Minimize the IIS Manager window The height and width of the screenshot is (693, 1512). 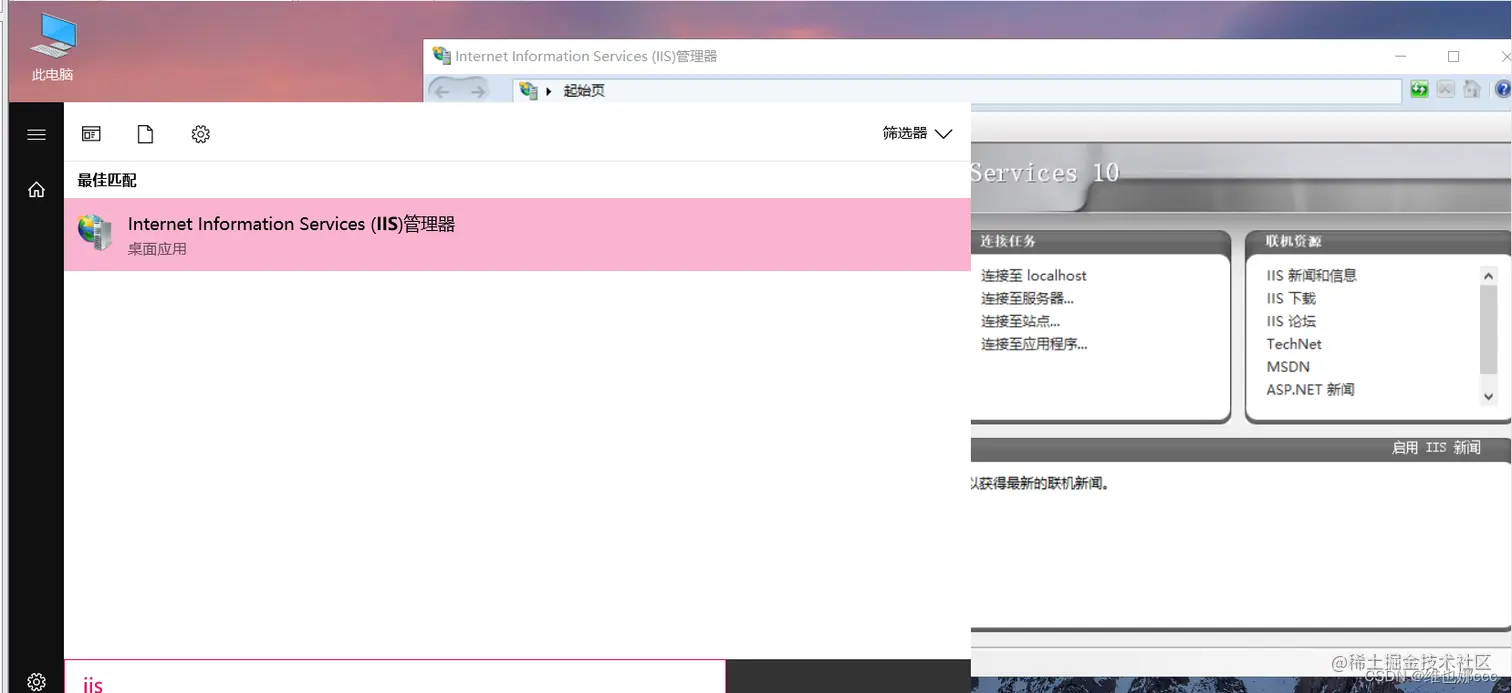1401,56
